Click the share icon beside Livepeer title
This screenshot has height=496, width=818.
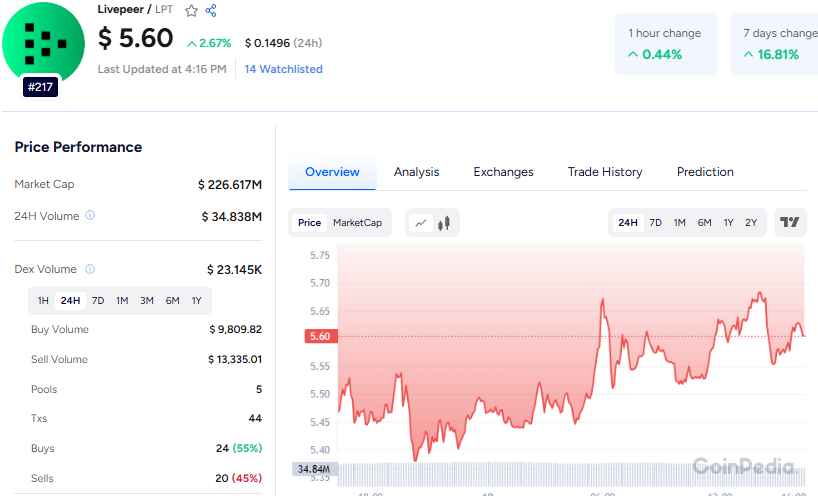[x=211, y=10]
